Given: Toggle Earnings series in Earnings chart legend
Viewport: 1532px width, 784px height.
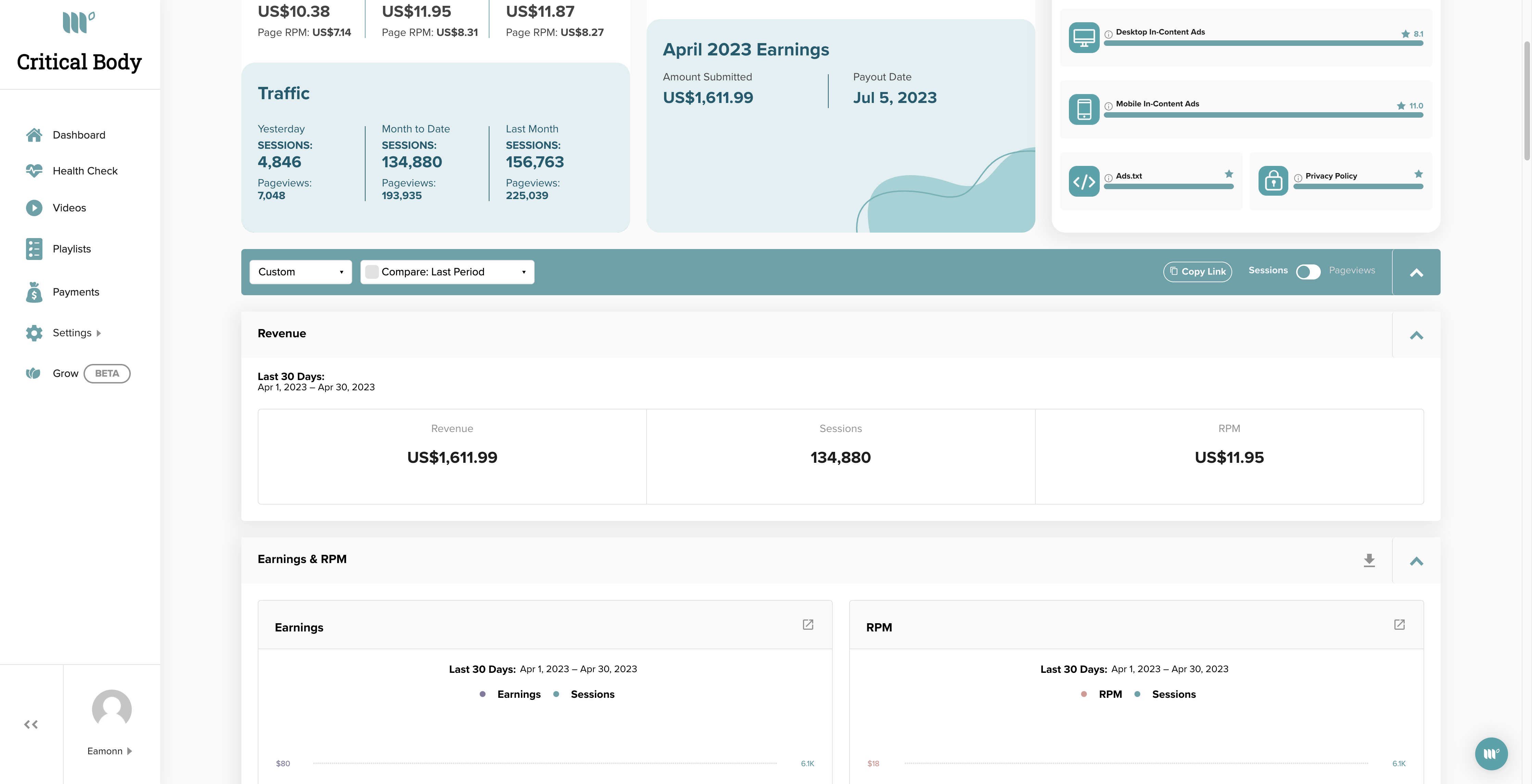Looking at the screenshot, I should (510, 694).
